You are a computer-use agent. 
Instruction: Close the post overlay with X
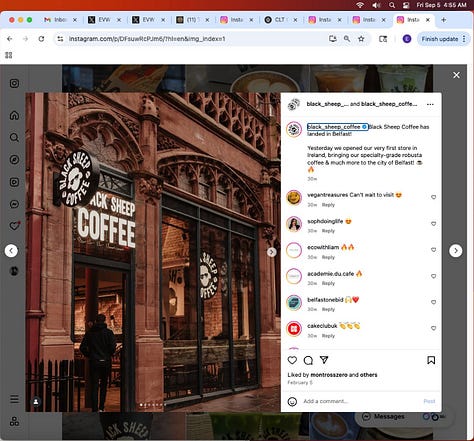(456, 75)
